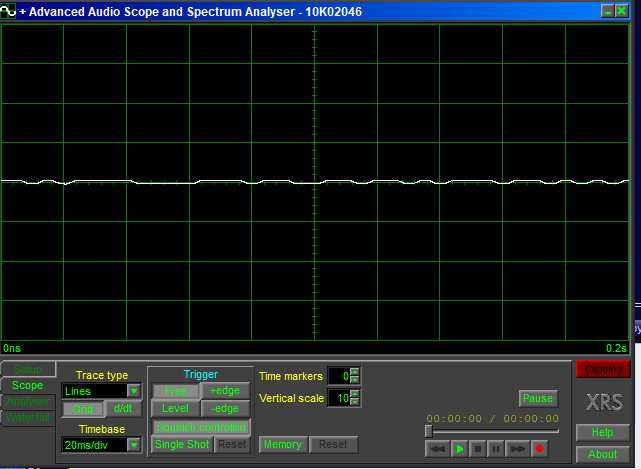Click the playback position slider track

[x=492, y=431]
